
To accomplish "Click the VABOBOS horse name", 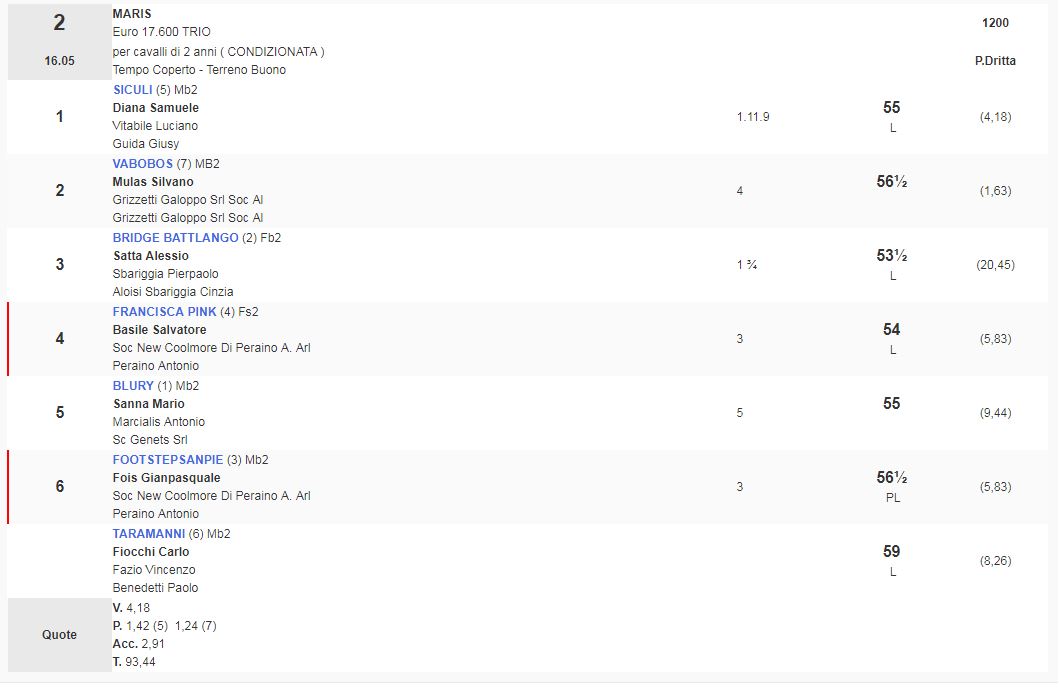I will [x=142, y=164].
